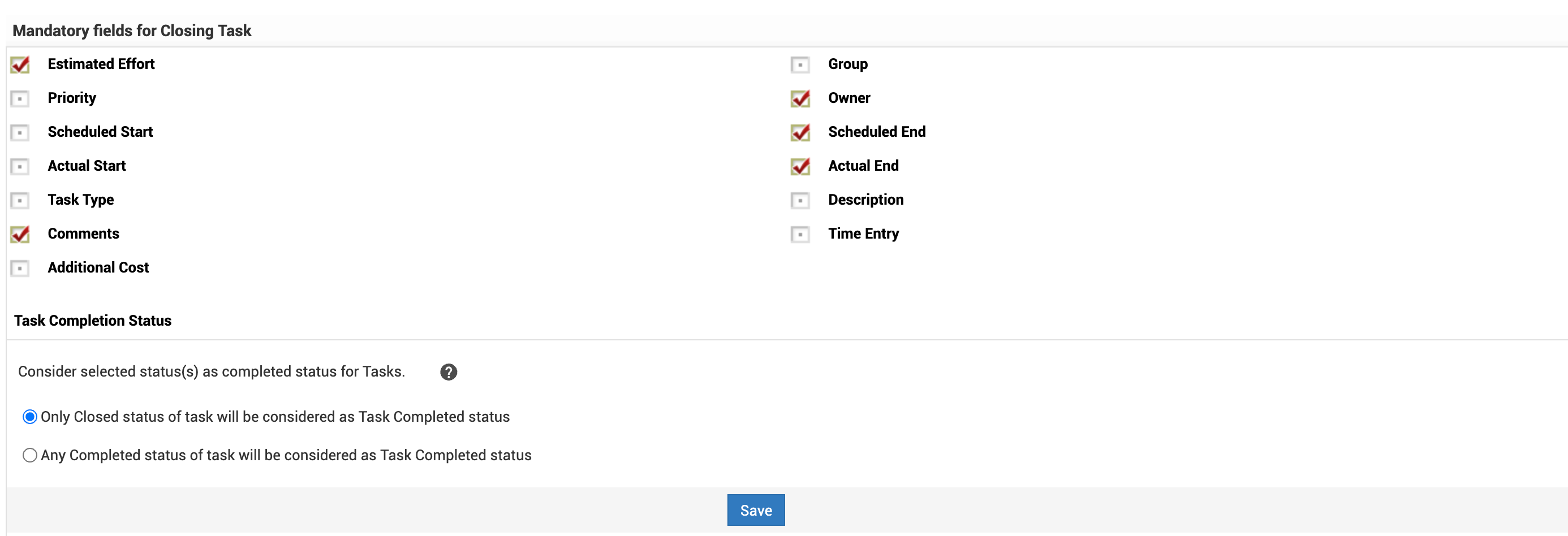Viewport: 1568px width, 536px height.
Task: Enable the Time Entry checkbox
Action: click(800, 234)
